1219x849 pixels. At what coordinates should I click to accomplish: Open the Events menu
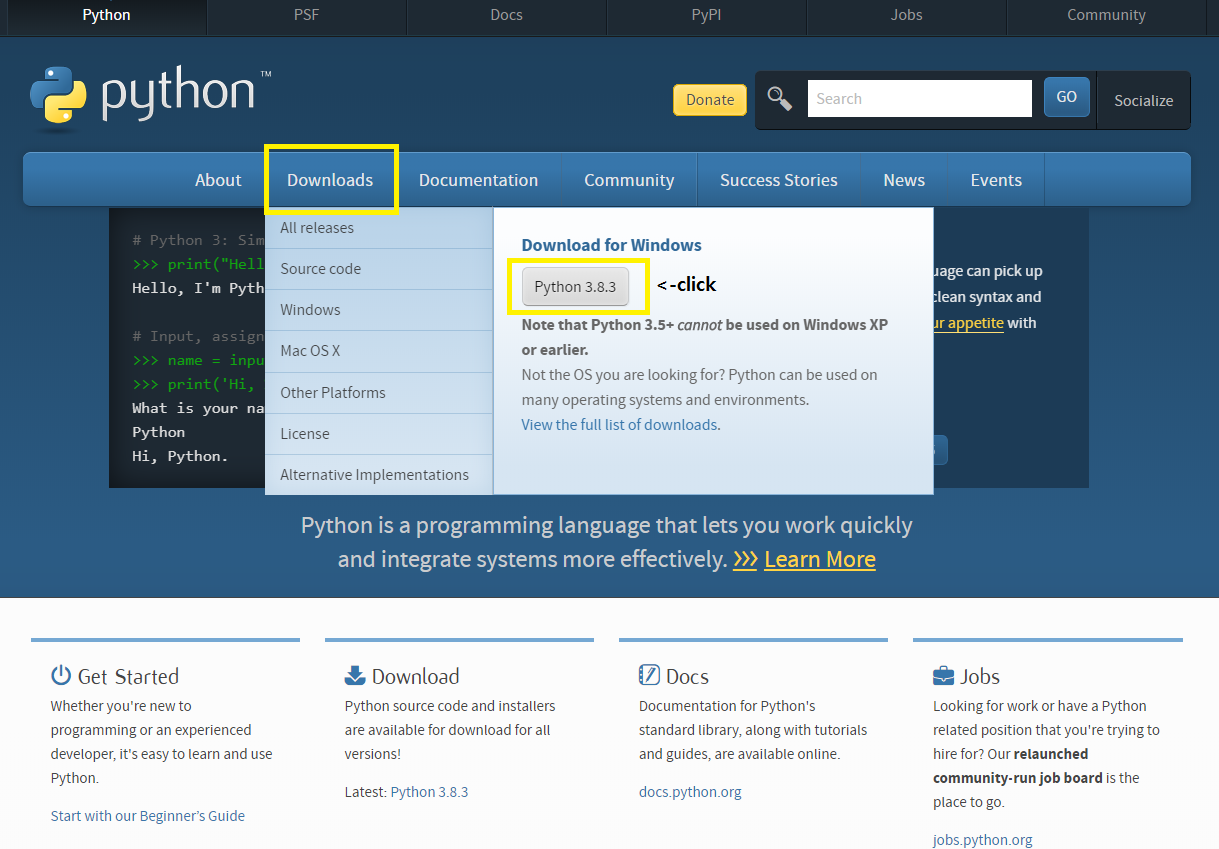tap(996, 180)
